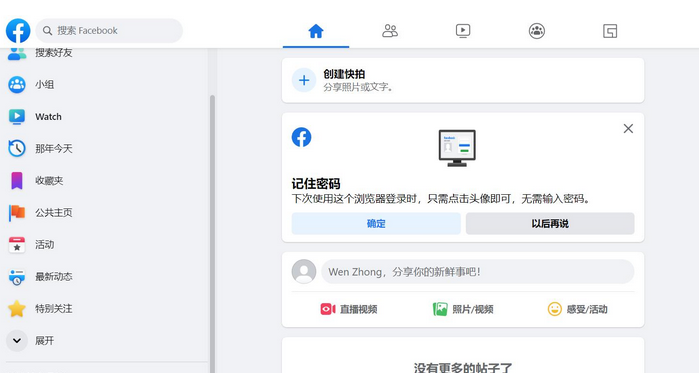The height and width of the screenshot is (373, 700).
Task: Click the 感受/活动 smiley icon
Action: (554, 309)
